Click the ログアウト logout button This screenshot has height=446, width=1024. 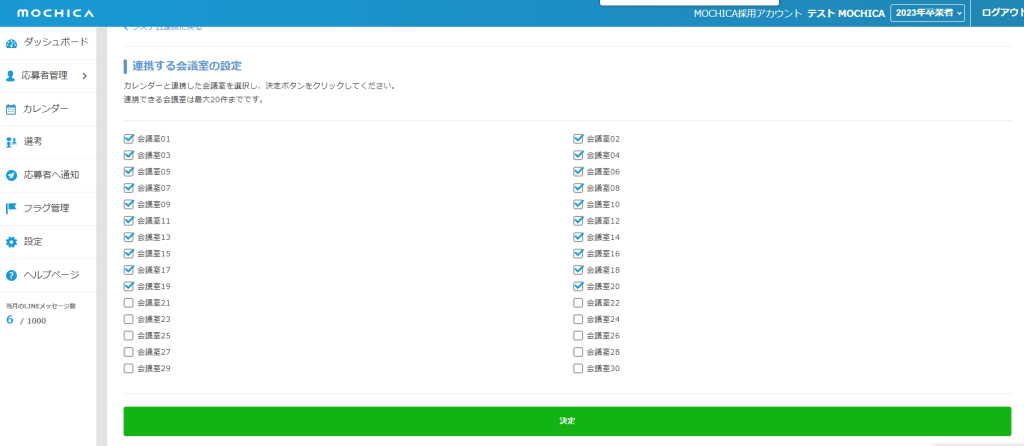point(1001,13)
